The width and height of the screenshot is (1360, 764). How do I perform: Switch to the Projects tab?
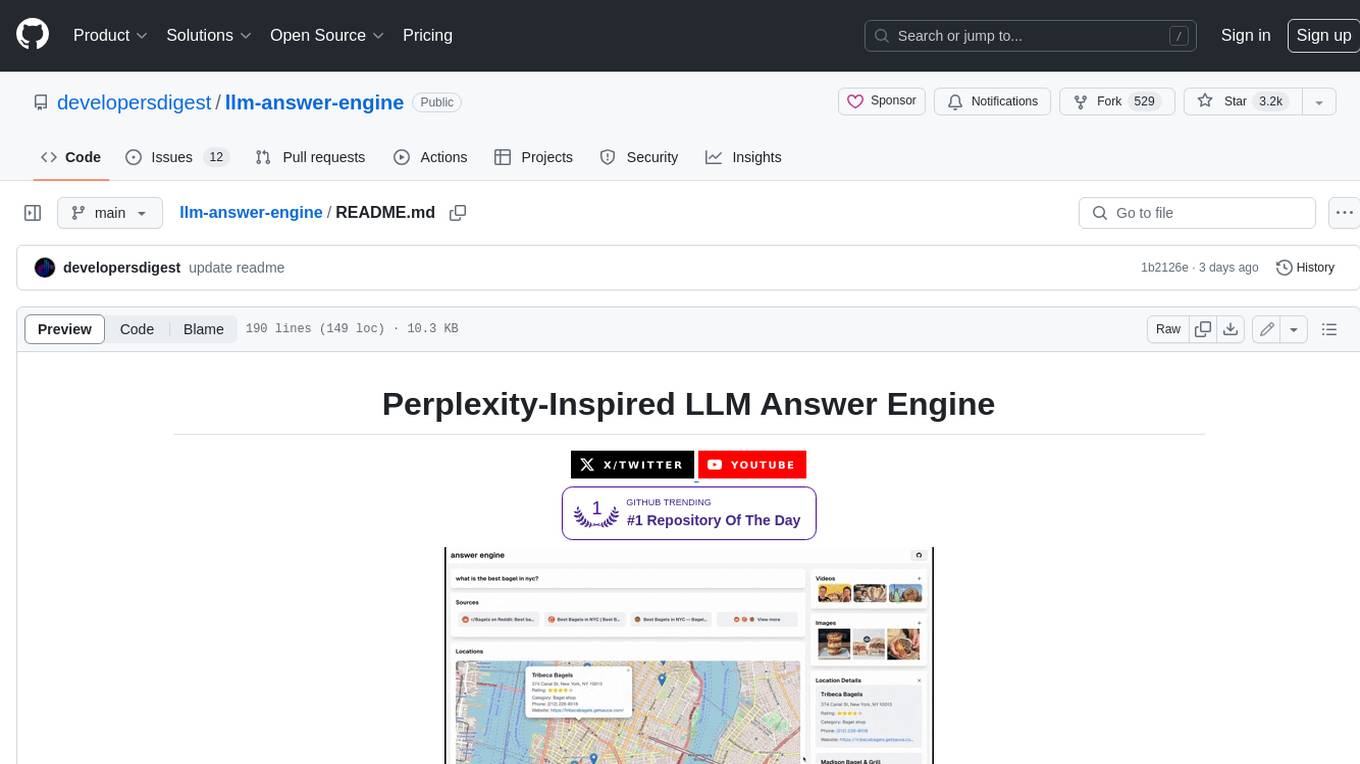(x=533, y=157)
